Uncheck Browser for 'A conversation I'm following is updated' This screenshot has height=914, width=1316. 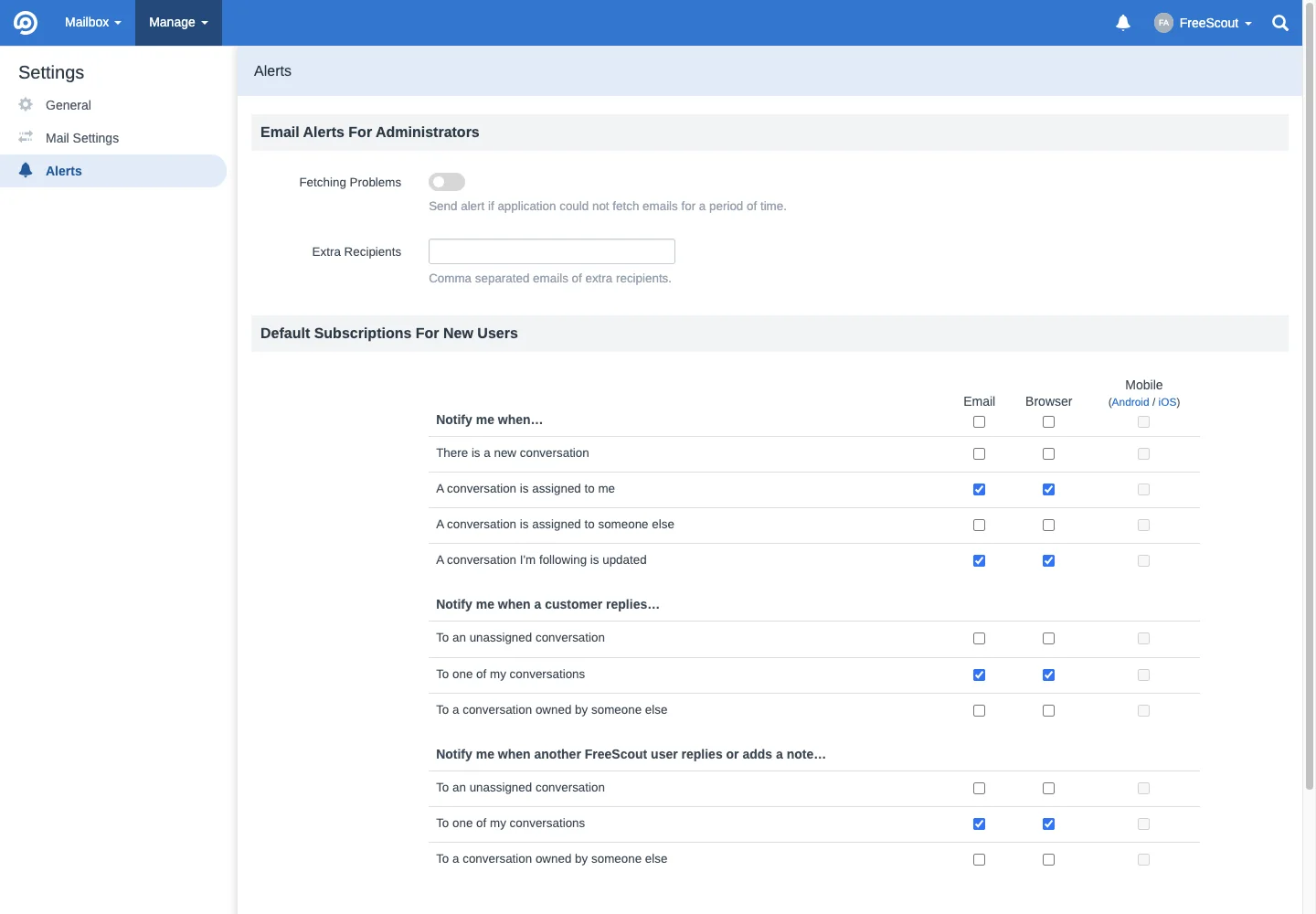[x=1048, y=561]
